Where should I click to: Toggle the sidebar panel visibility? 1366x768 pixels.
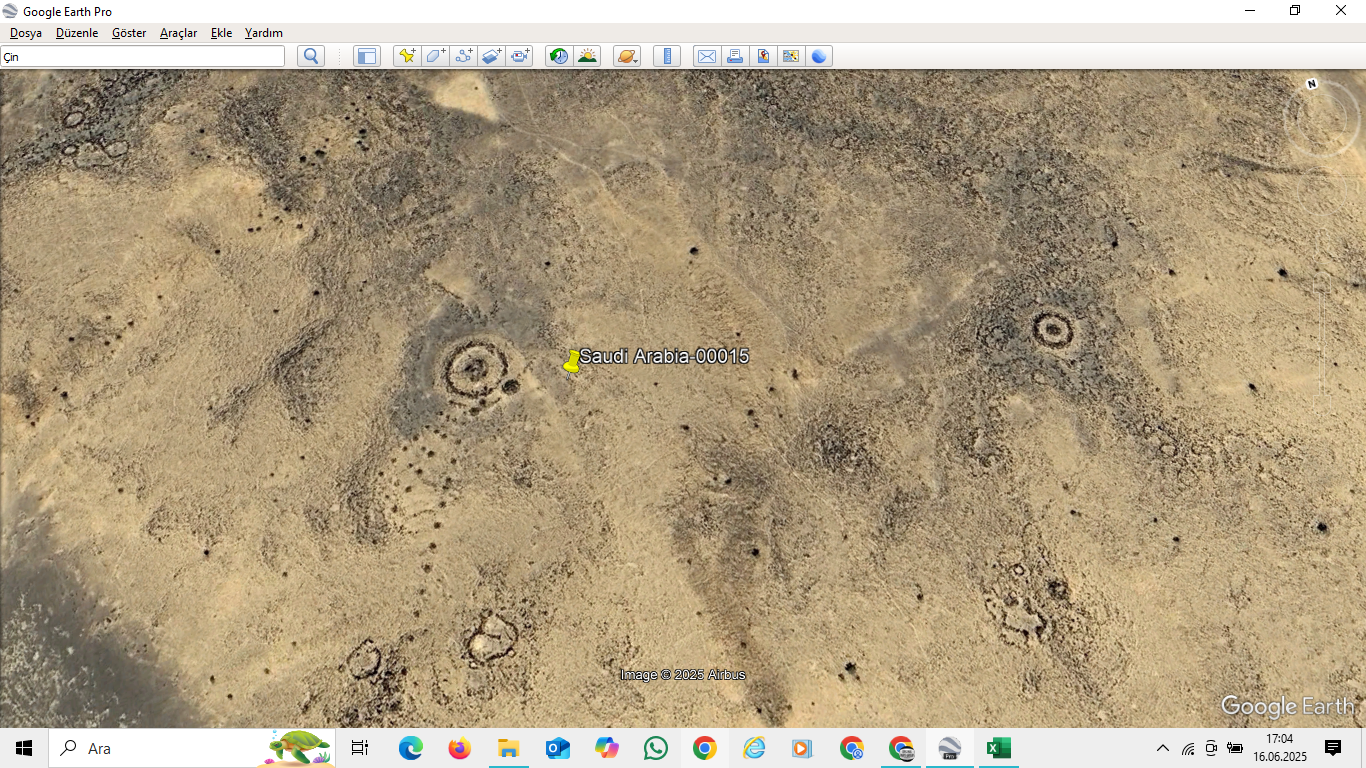(367, 56)
